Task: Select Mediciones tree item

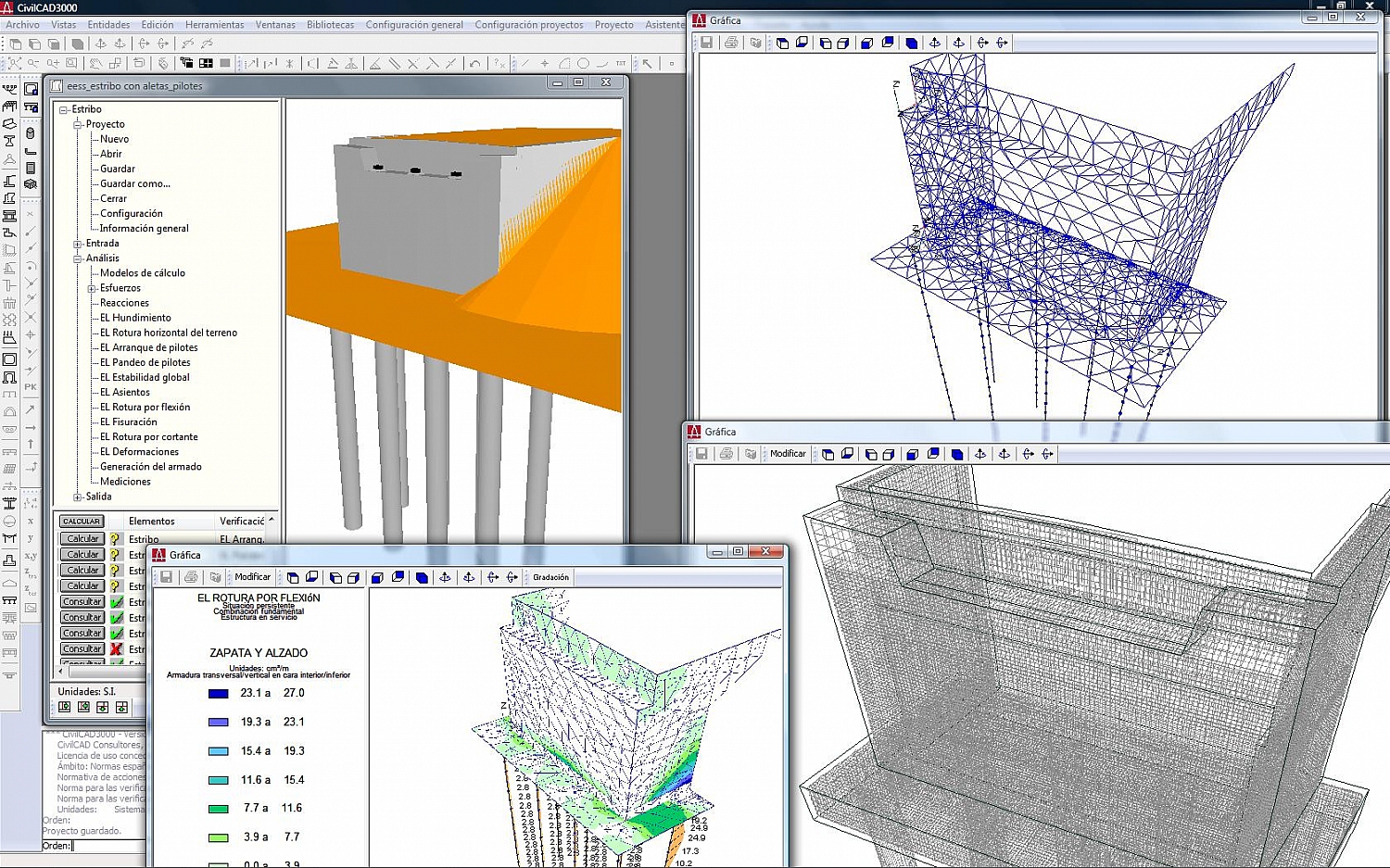Action: click(x=125, y=482)
